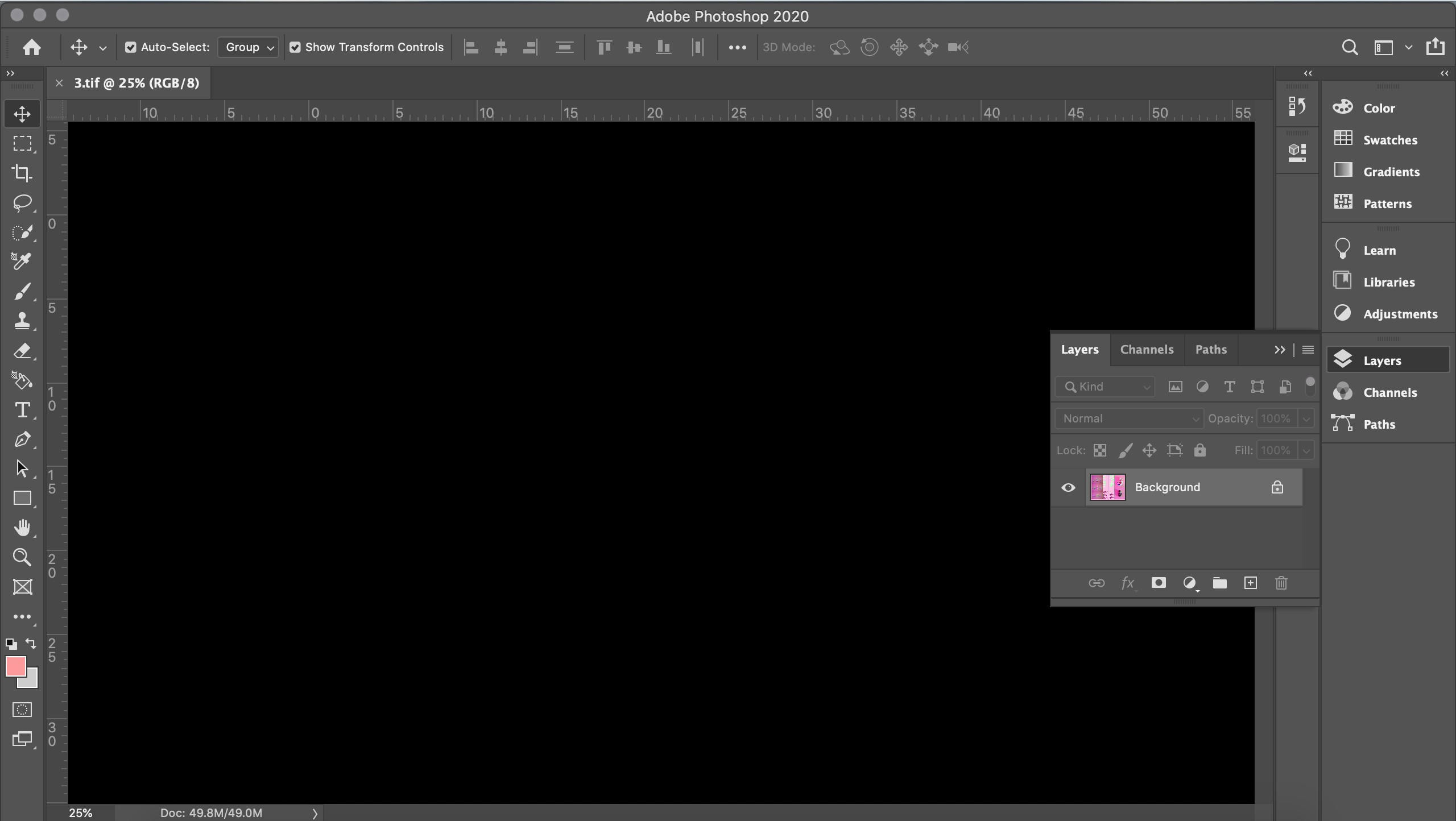Image resolution: width=1456 pixels, height=821 pixels.
Task: Open the Kind layer filter dropdown
Action: (1105, 386)
